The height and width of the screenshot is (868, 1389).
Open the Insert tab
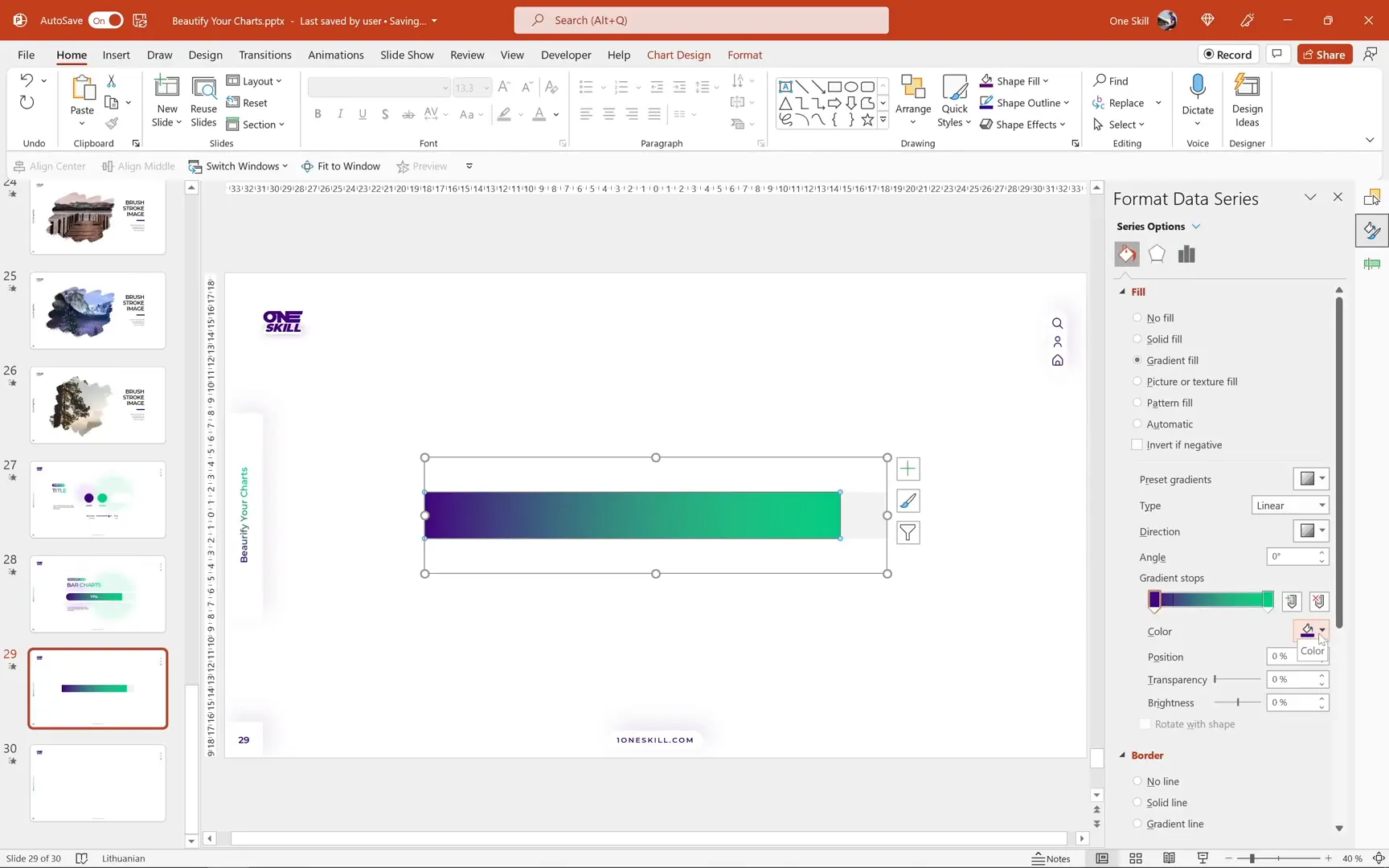pyautogui.click(x=117, y=55)
